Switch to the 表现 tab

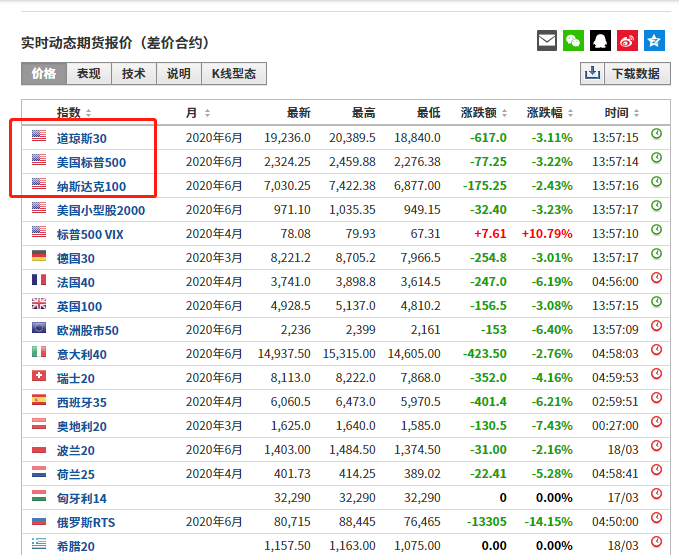[x=89, y=74]
